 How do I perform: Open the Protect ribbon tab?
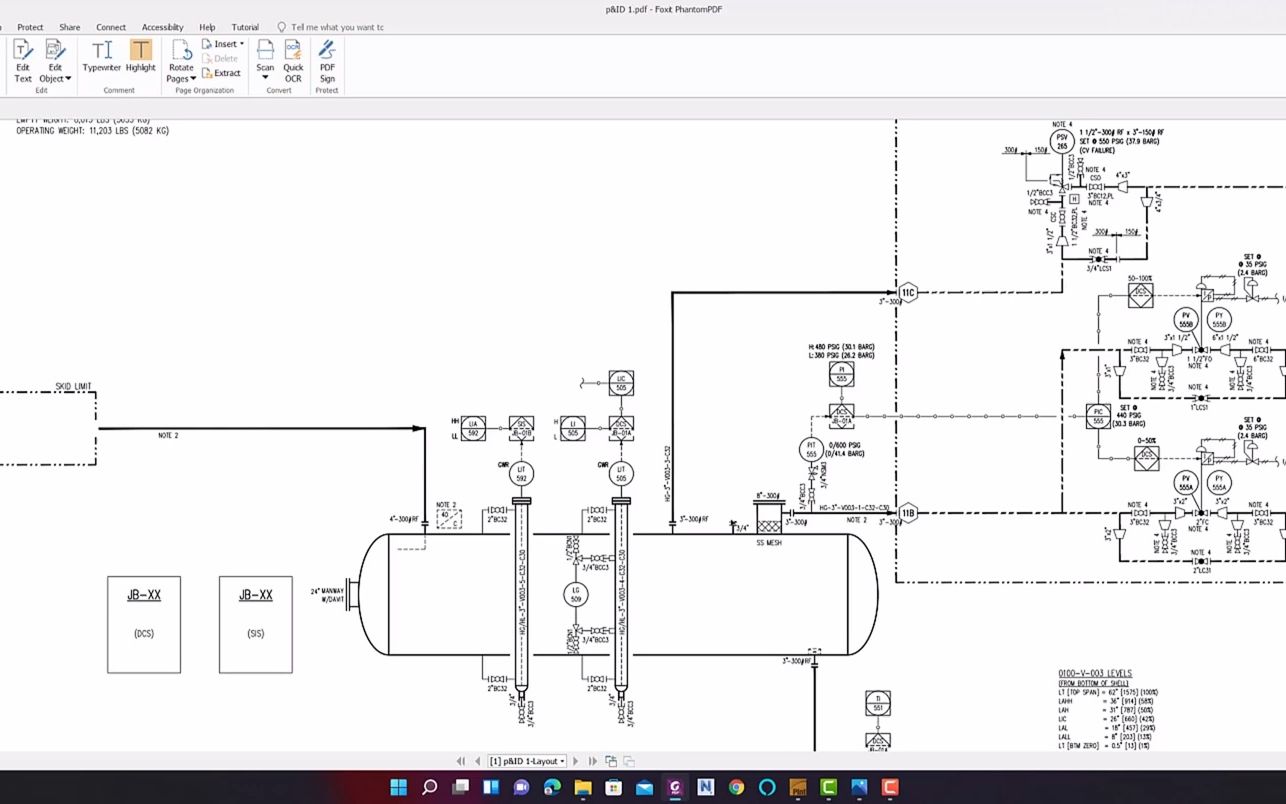pyautogui.click(x=30, y=27)
